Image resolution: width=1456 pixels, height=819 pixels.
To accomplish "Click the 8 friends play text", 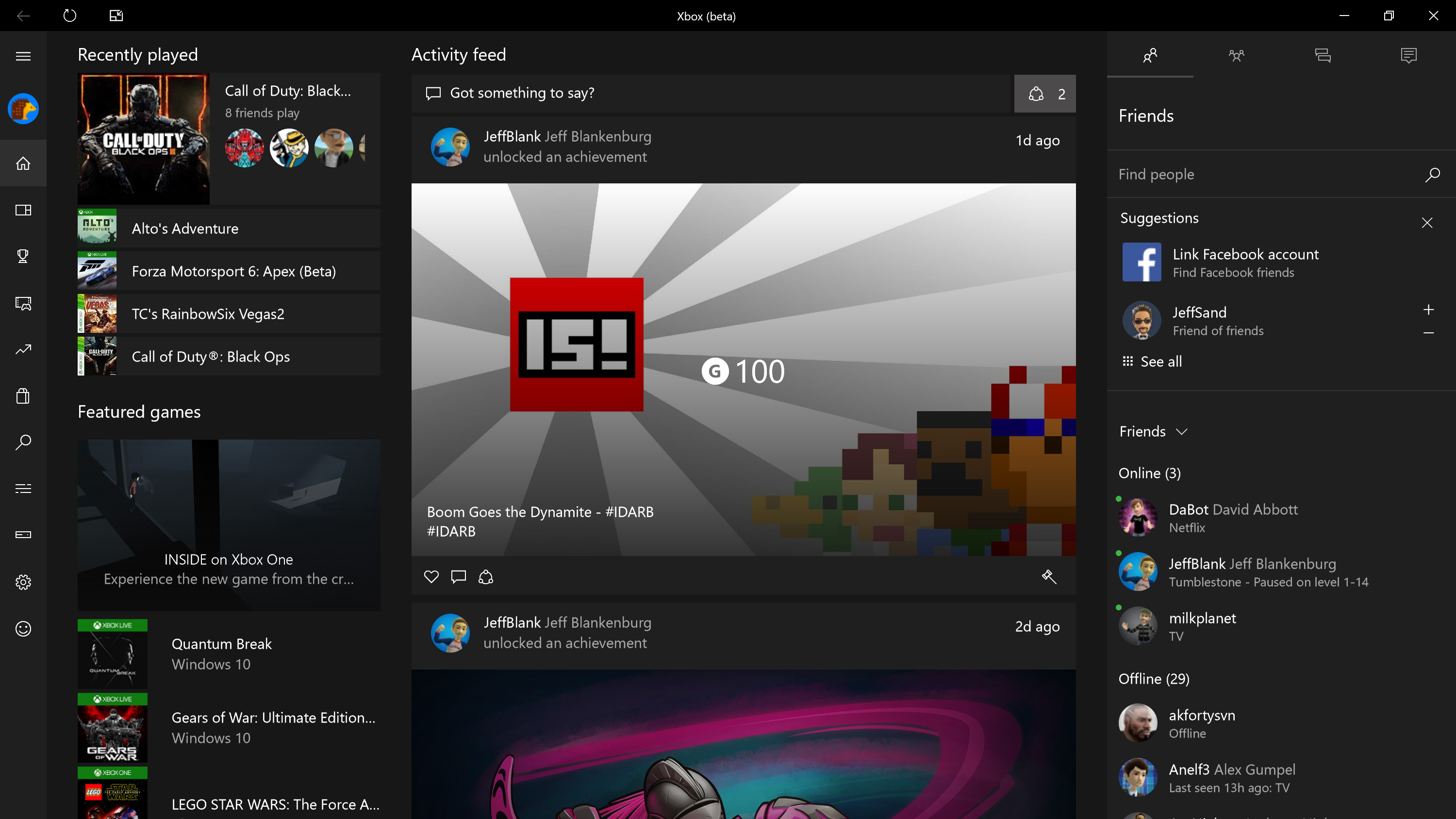I will 262,113.
